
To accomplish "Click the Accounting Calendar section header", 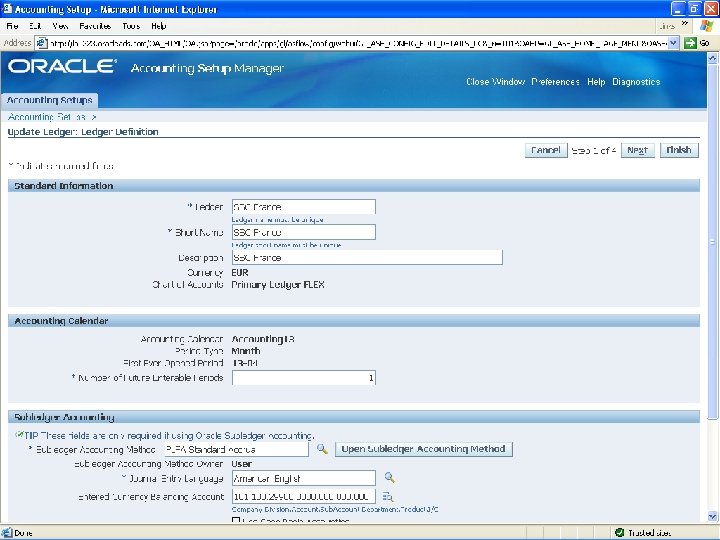I will tap(354, 321).
